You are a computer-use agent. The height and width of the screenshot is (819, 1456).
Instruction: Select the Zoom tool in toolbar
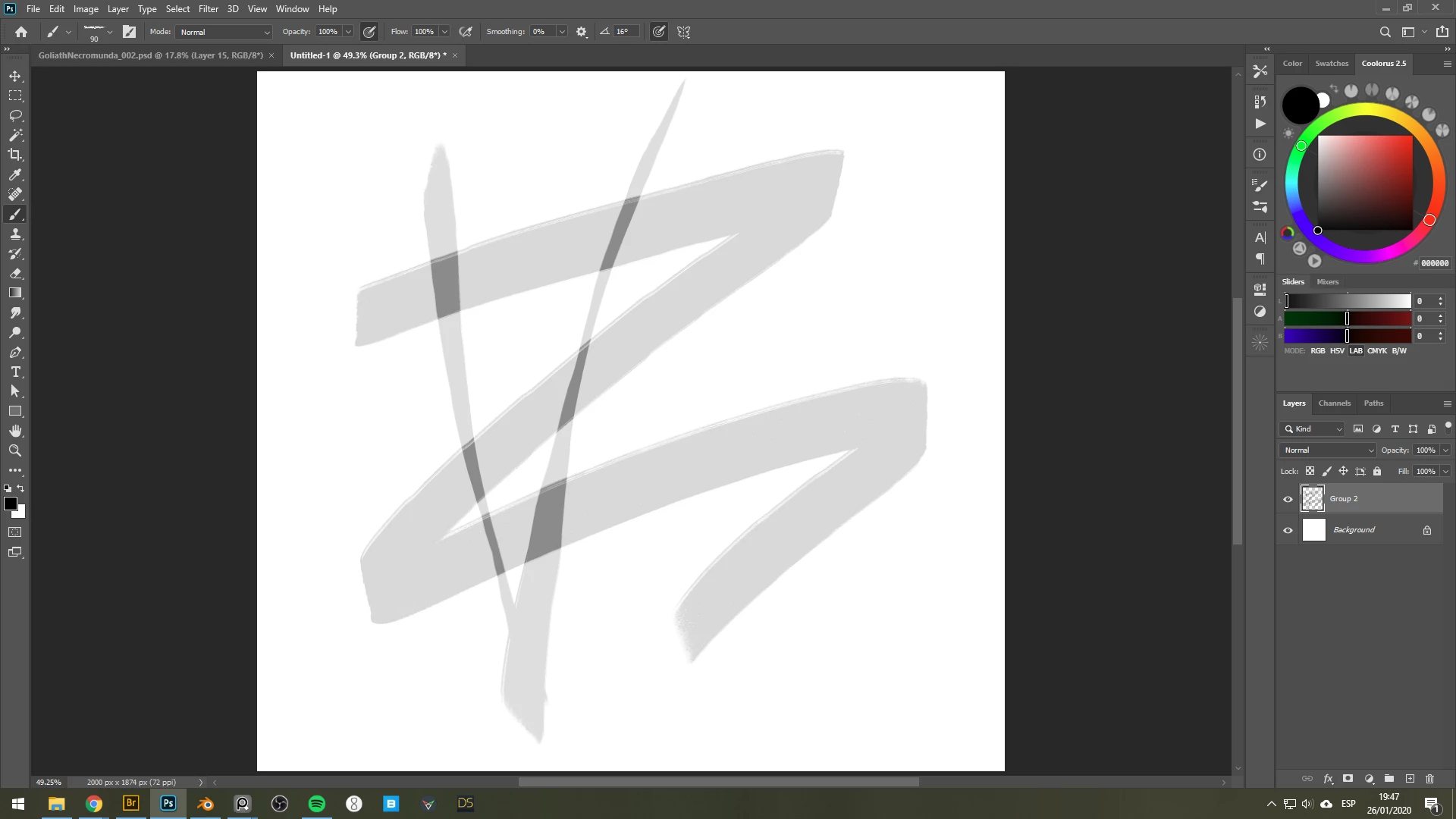coord(15,450)
